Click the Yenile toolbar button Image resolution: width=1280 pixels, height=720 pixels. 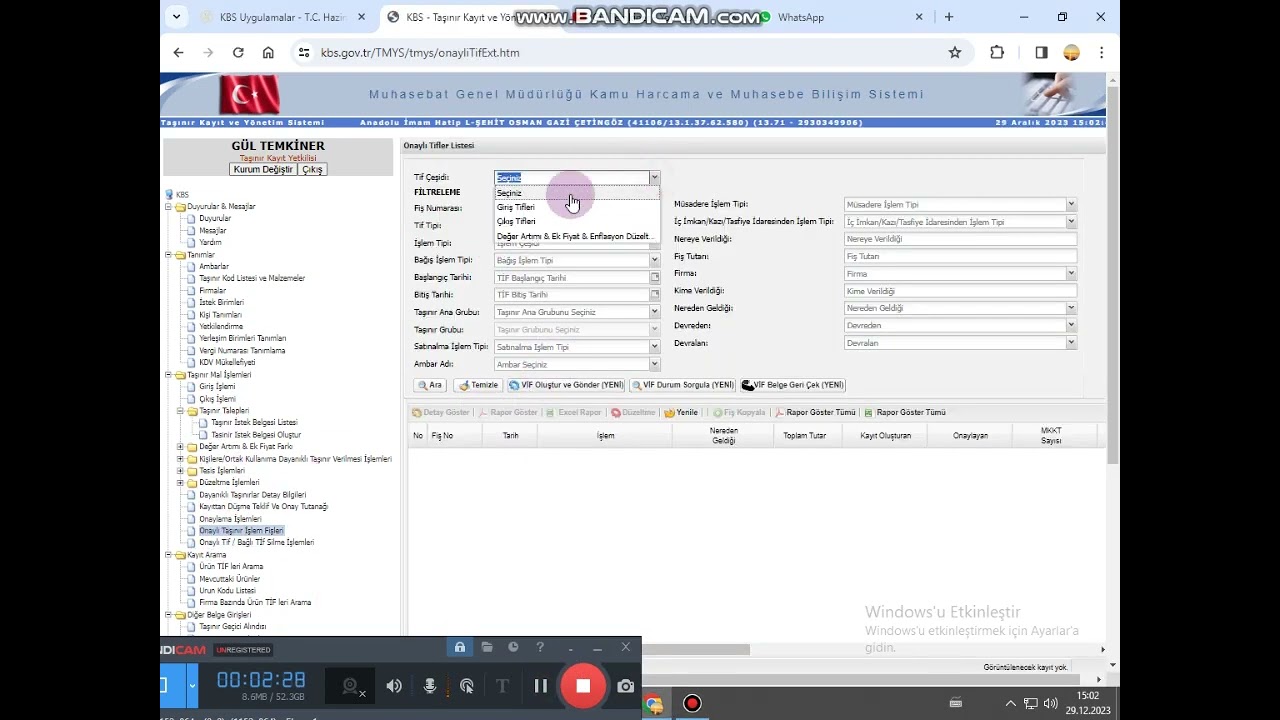(x=681, y=412)
